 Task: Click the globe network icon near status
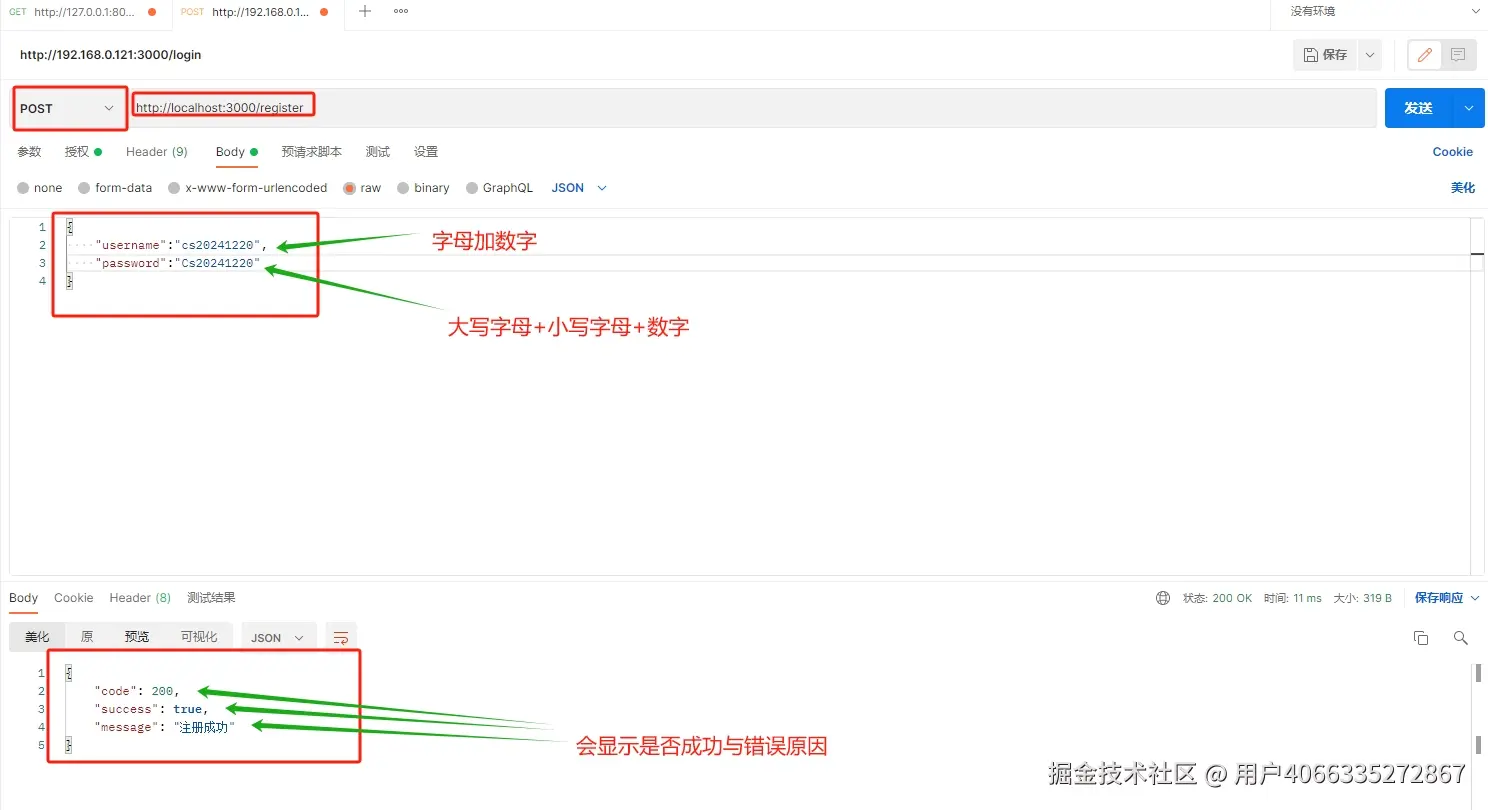tap(1163, 598)
